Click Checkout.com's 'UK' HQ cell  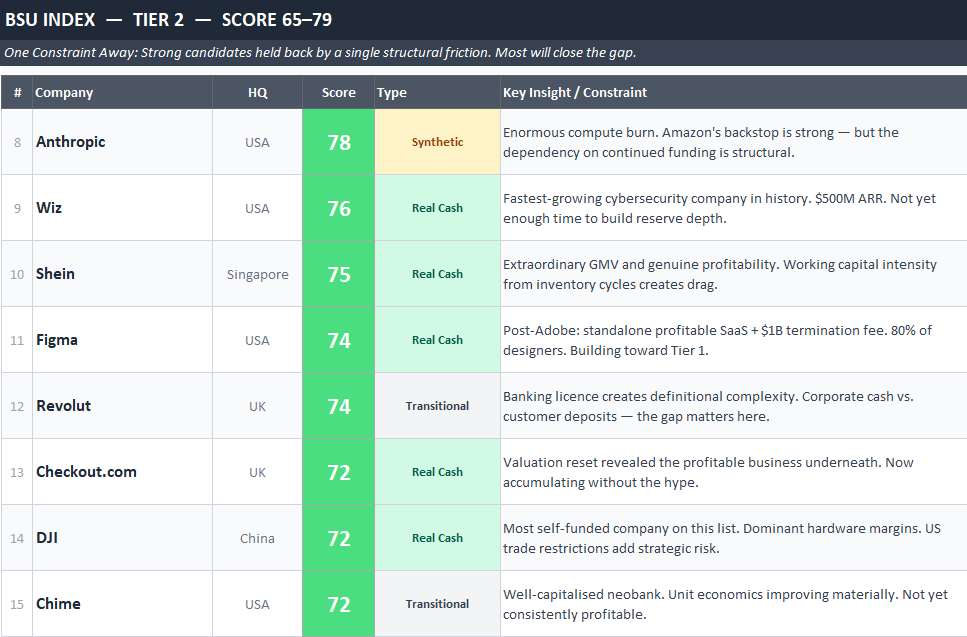click(257, 472)
